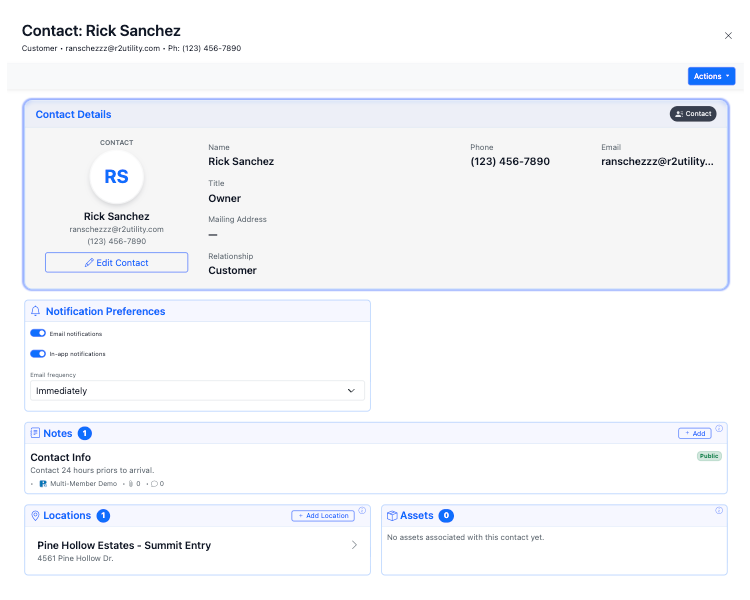Turn off In-app notifications toggle
Screen dimensions: 750x600
(38, 353)
